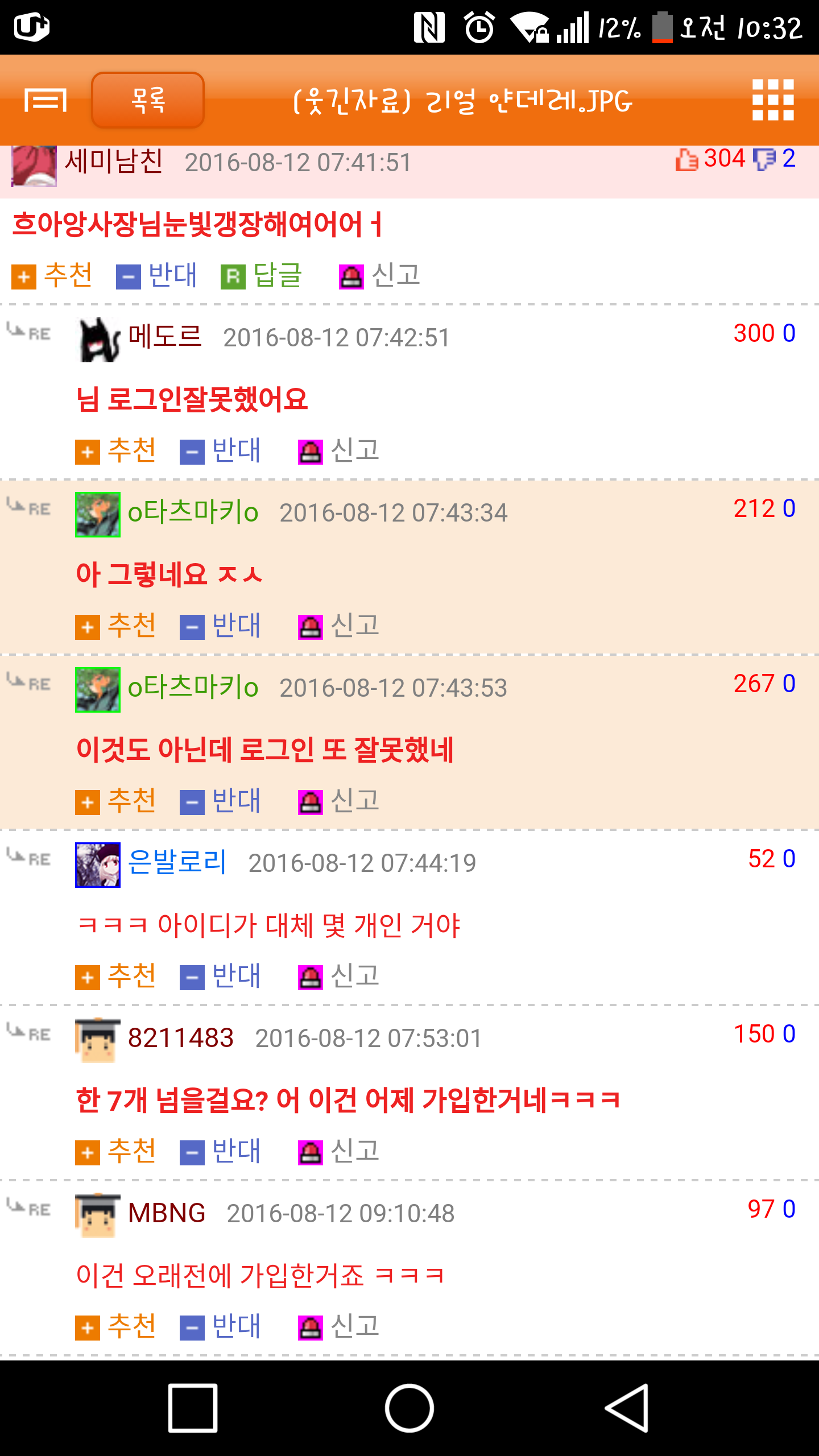Click 추천 plus icon under 메도르's reply
The width and height of the screenshot is (819, 1456).
[88, 452]
